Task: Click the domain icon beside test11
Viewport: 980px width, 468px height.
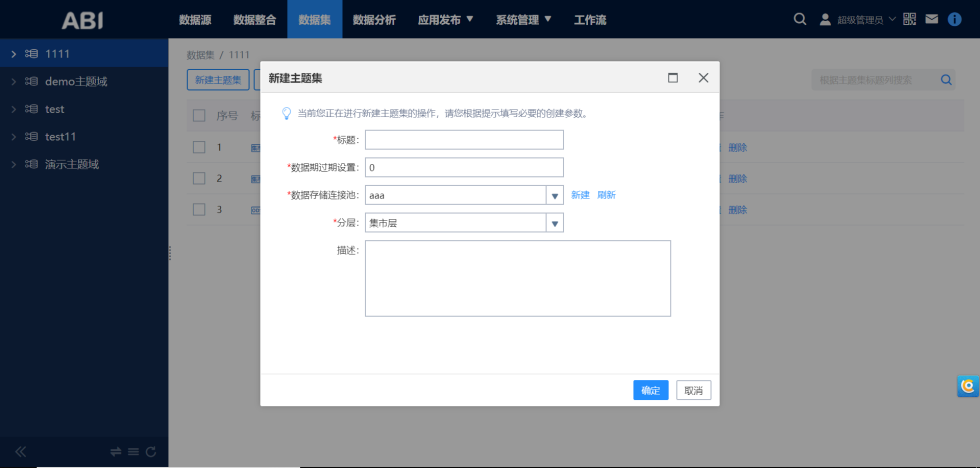Action: 31,136
